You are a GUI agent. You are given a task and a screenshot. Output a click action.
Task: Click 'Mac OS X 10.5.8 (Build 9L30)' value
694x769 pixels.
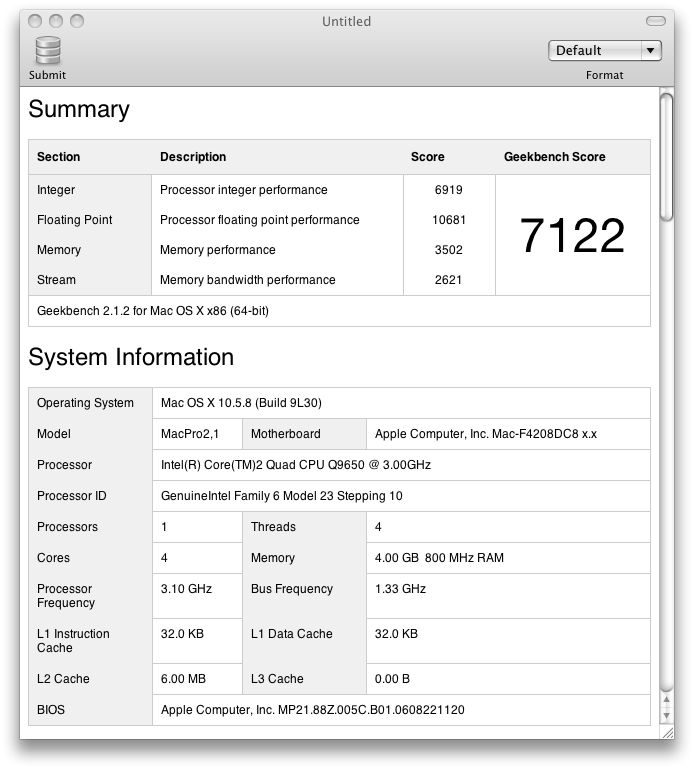(x=241, y=403)
